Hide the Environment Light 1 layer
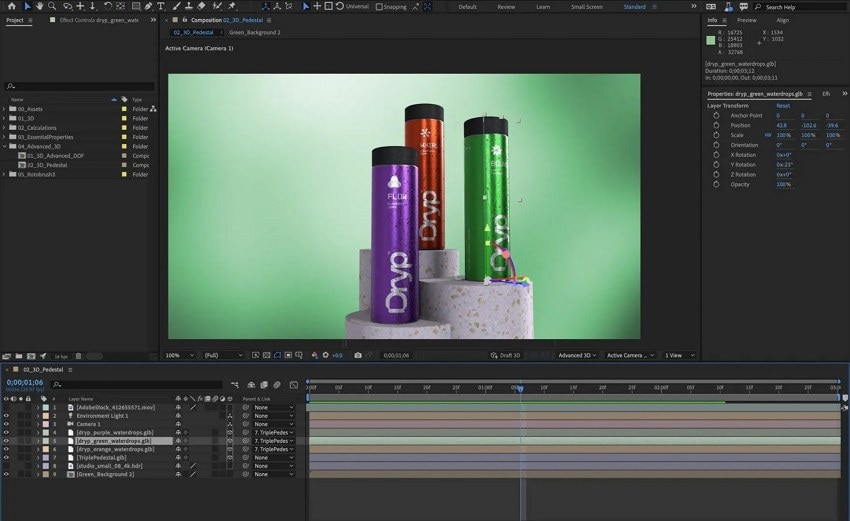The image size is (850, 521). coord(6,416)
